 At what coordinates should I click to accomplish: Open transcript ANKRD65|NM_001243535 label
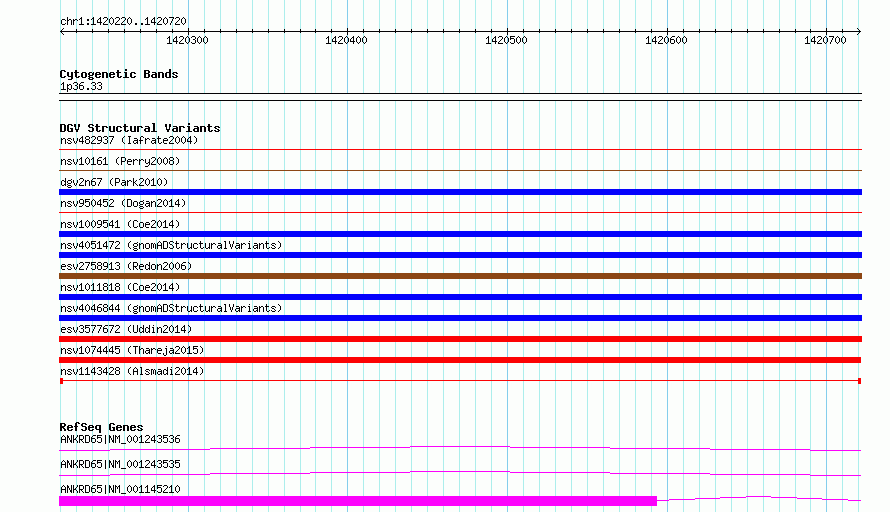[120, 464]
